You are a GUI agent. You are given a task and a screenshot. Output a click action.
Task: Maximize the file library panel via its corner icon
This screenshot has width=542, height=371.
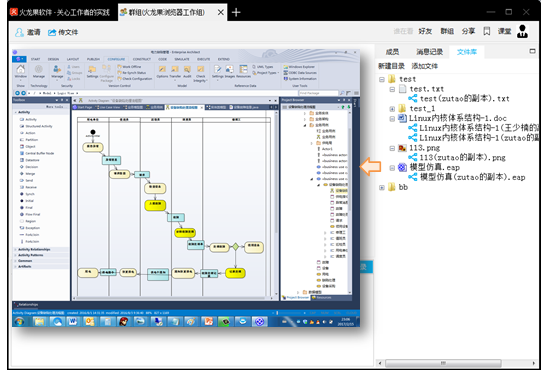(x=532, y=51)
